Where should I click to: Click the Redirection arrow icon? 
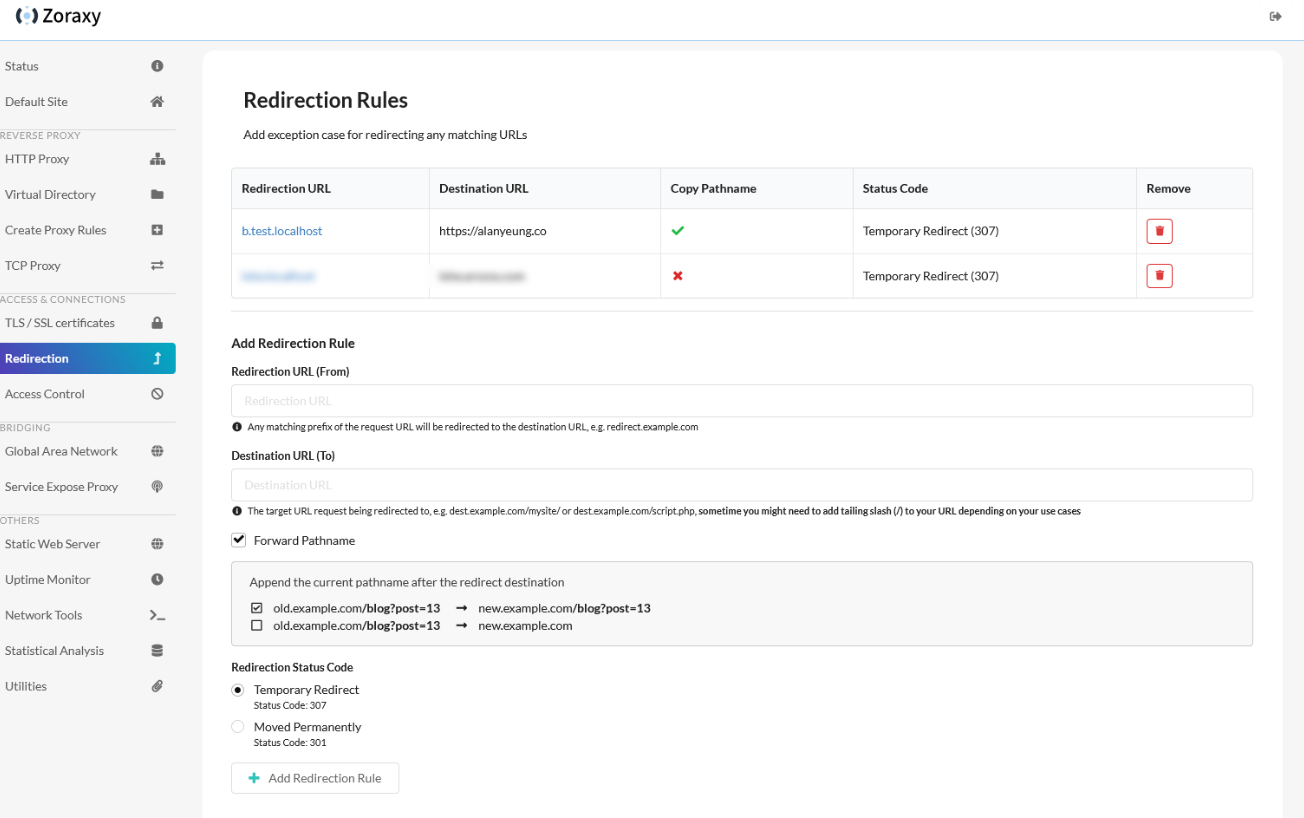tap(157, 359)
